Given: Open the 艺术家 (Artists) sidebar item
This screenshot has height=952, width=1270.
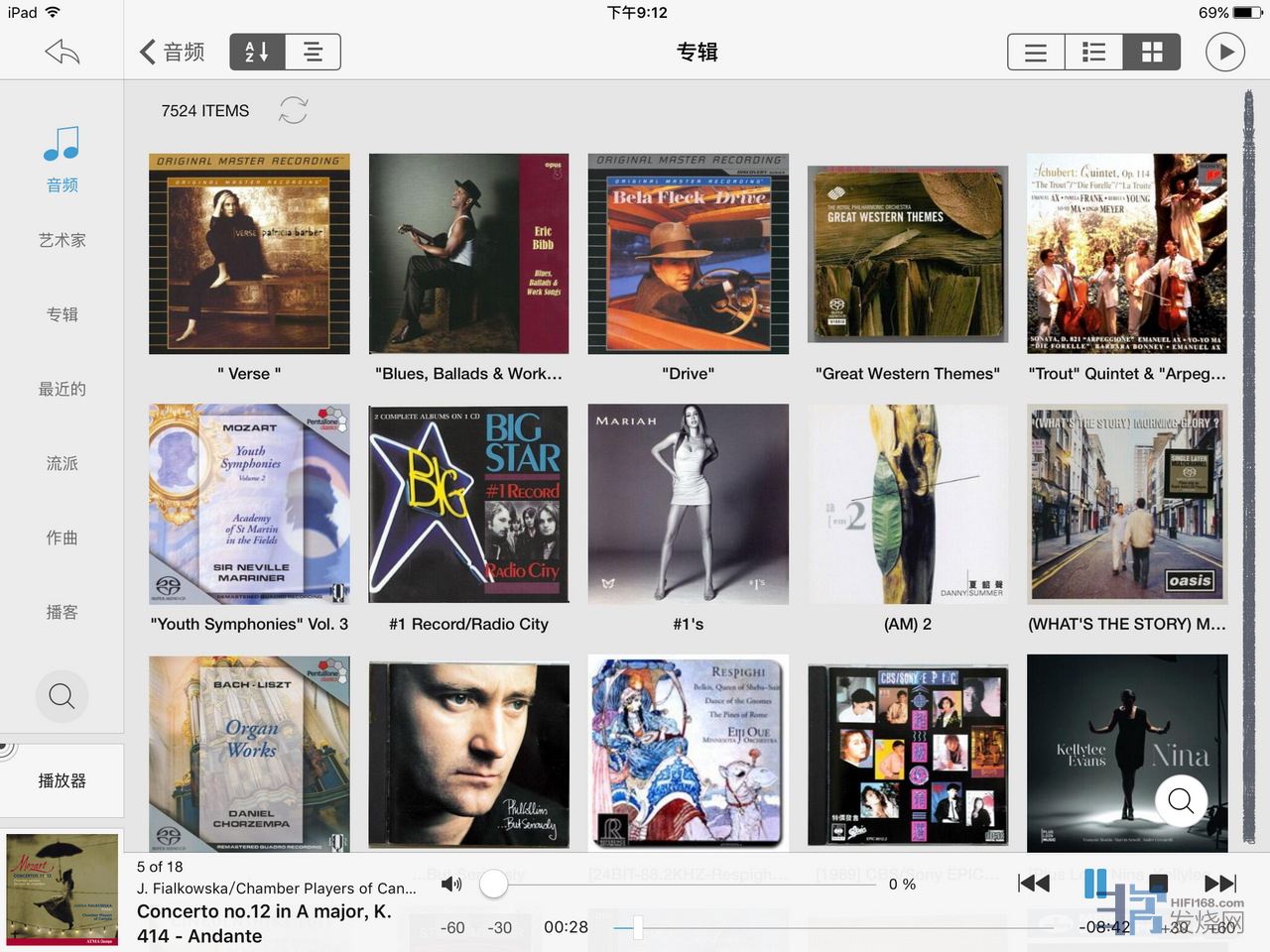Looking at the screenshot, I should [62, 240].
